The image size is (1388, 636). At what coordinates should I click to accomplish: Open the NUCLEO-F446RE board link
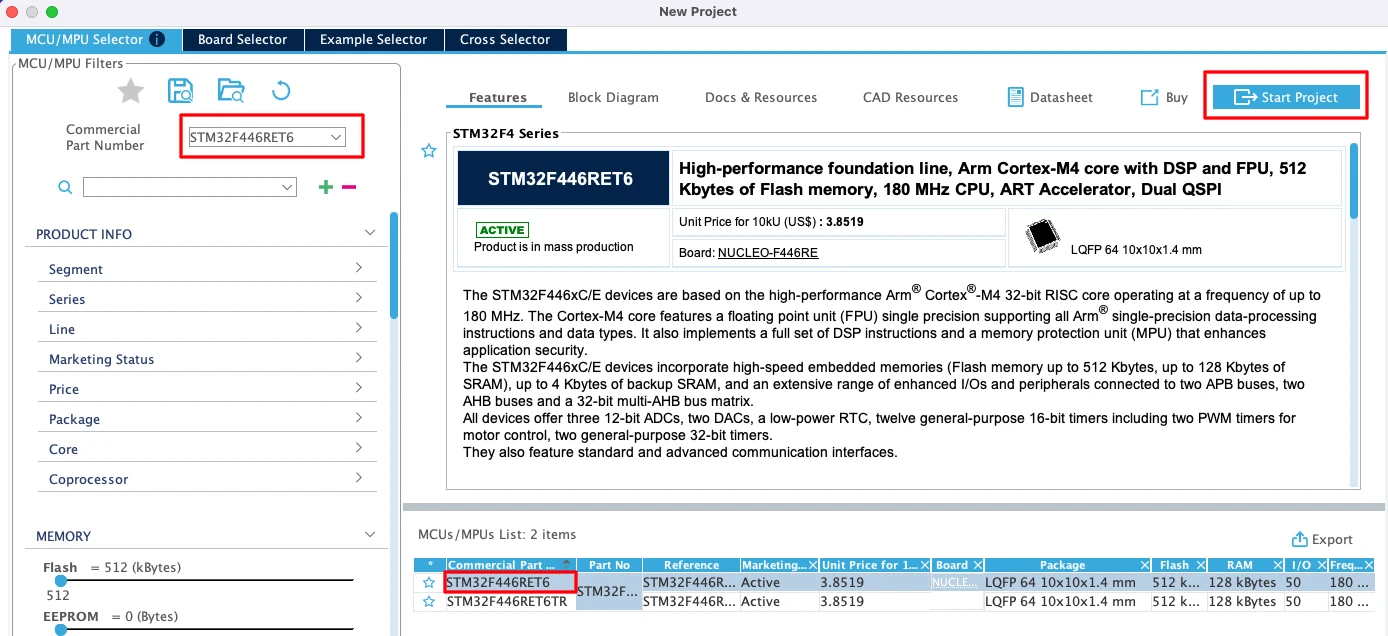click(x=768, y=253)
